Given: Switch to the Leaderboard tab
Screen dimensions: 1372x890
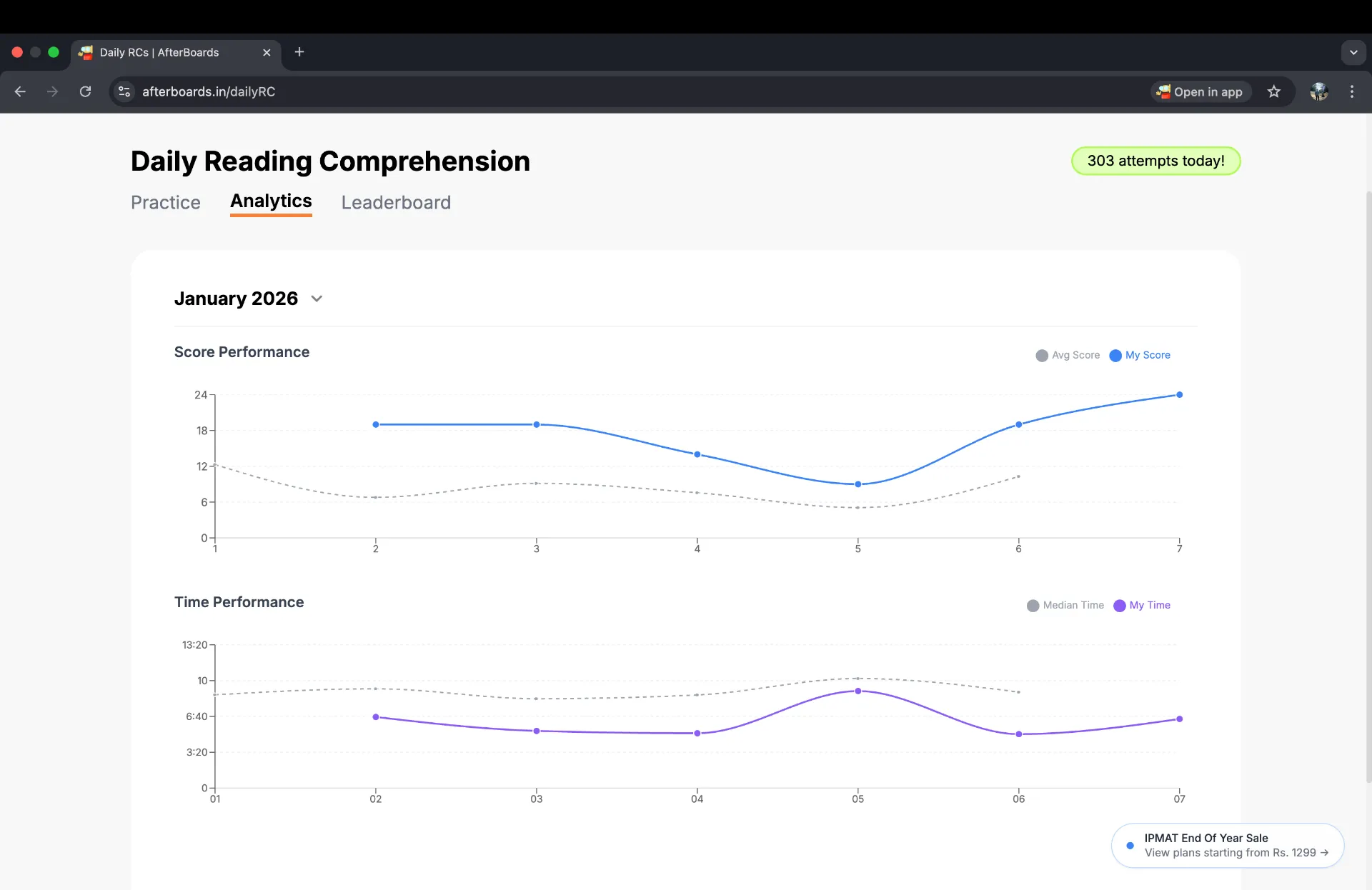Looking at the screenshot, I should point(396,202).
